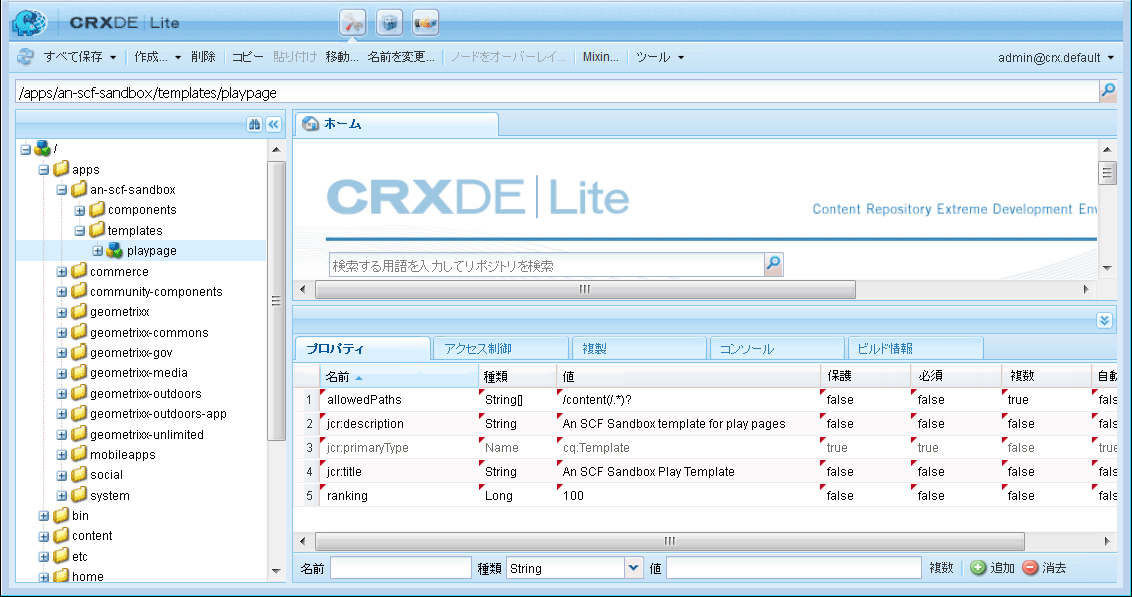The width and height of the screenshot is (1132, 597).
Task: Open the admin@crx.default user dropdown
Action: click(1055, 57)
